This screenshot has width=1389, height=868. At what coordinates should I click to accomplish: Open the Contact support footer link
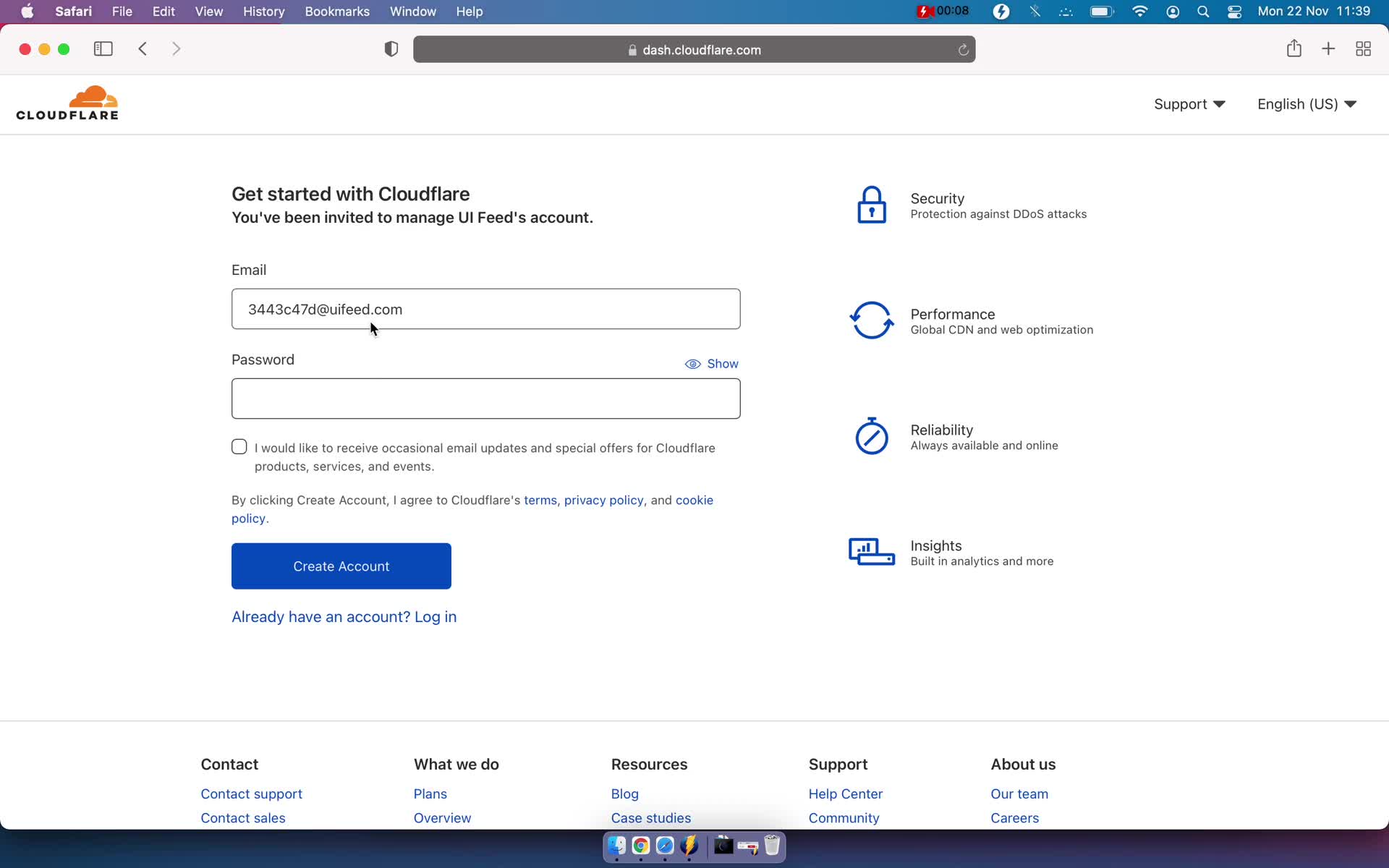coord(251,794)
